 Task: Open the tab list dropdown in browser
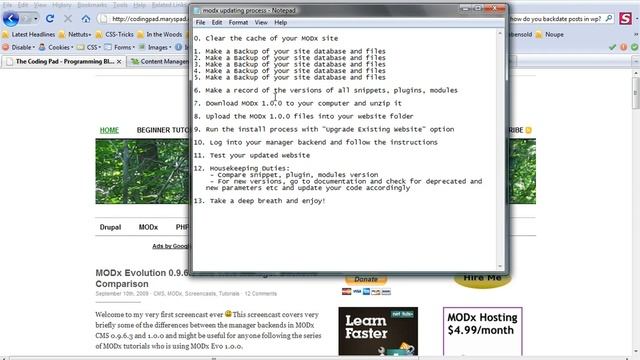coord(636,61)
